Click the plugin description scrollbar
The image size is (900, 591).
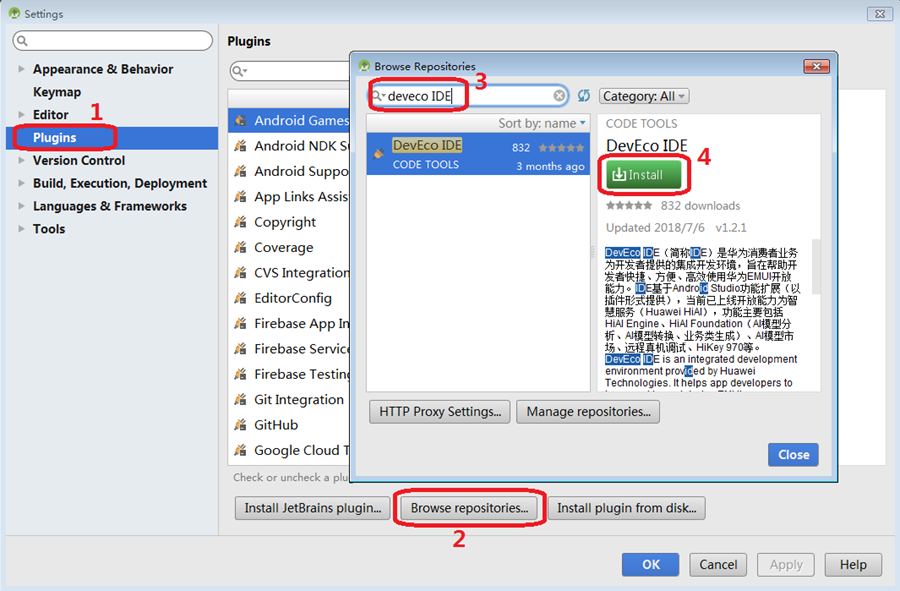click(816, 267)
